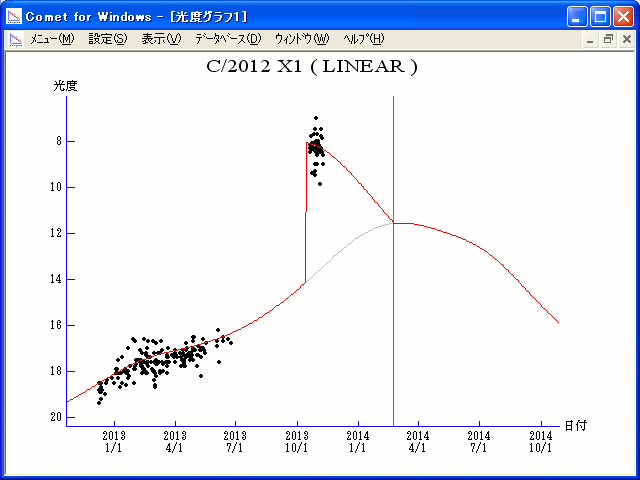The image size is (640, 480).
Task: Click the graph title C/2012 X1 ( LINEAR )
Action: tap(312, 67)
